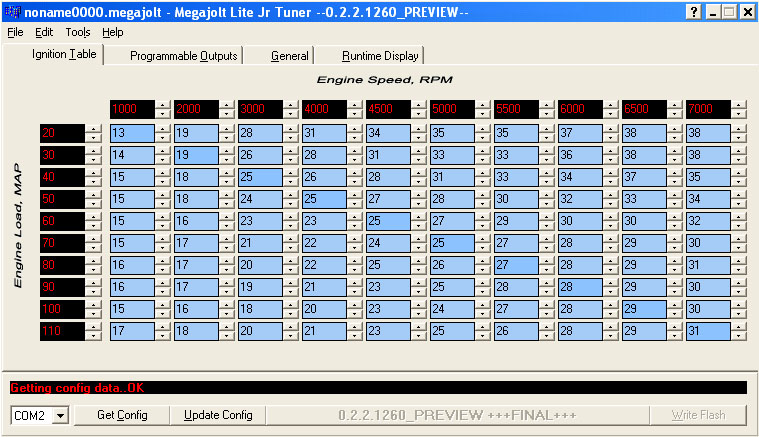Click the up arrow beside cell at 1000 RPM, load 20
This screenshot has width=759, height=437.
click(163, 129)
